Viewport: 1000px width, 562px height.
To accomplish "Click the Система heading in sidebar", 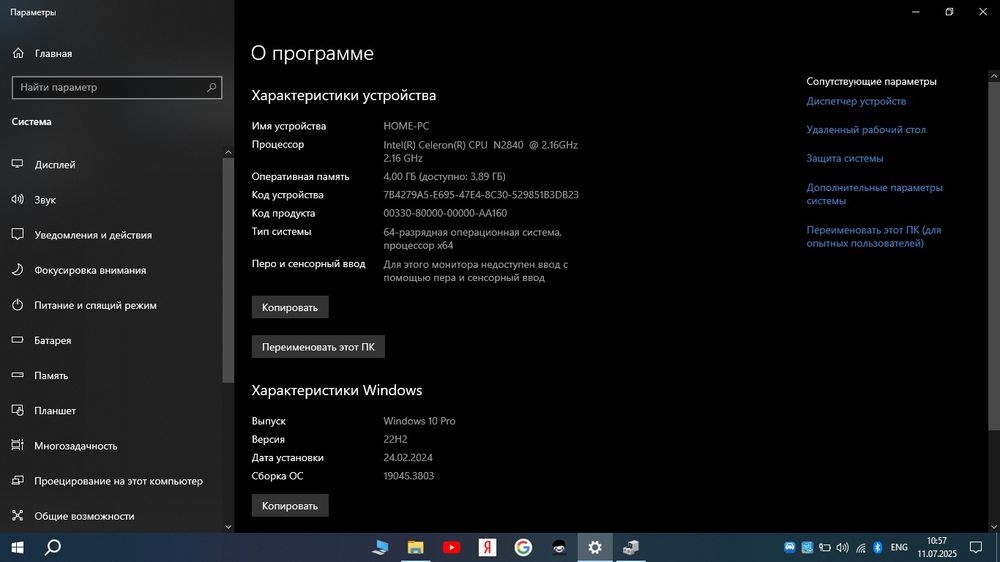I will tap(31, 121).
